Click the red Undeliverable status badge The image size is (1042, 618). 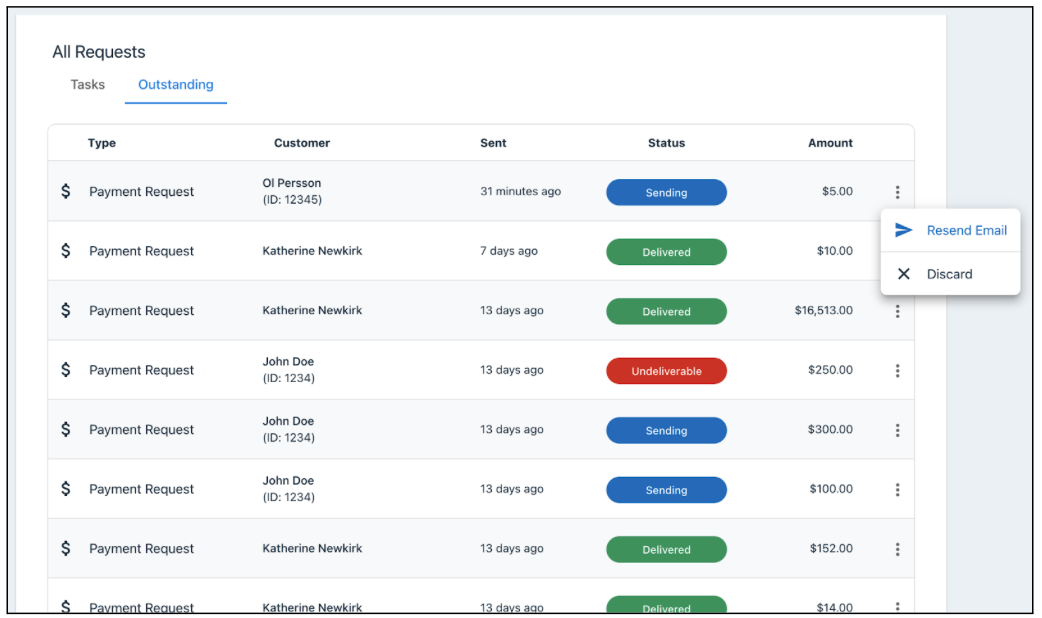click(666, 371)
